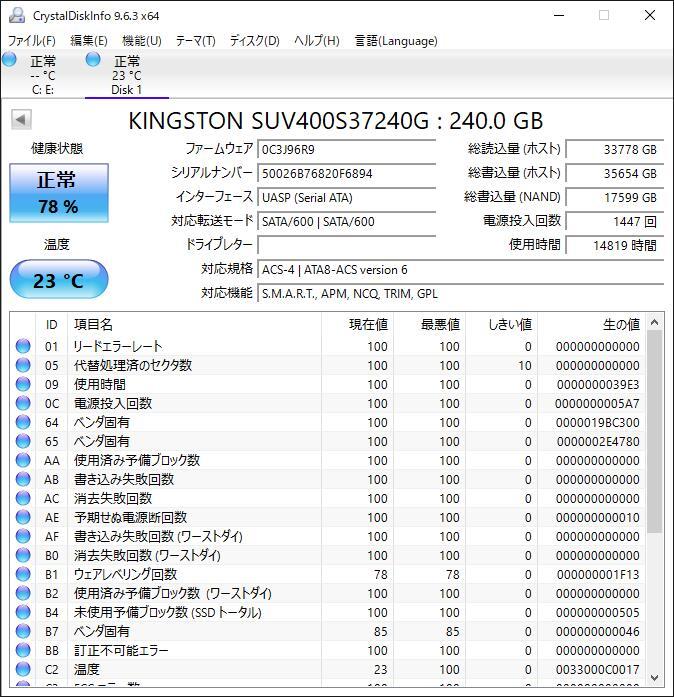Click status orb of 01 リードエラーレート row

(x=23, y=346)
